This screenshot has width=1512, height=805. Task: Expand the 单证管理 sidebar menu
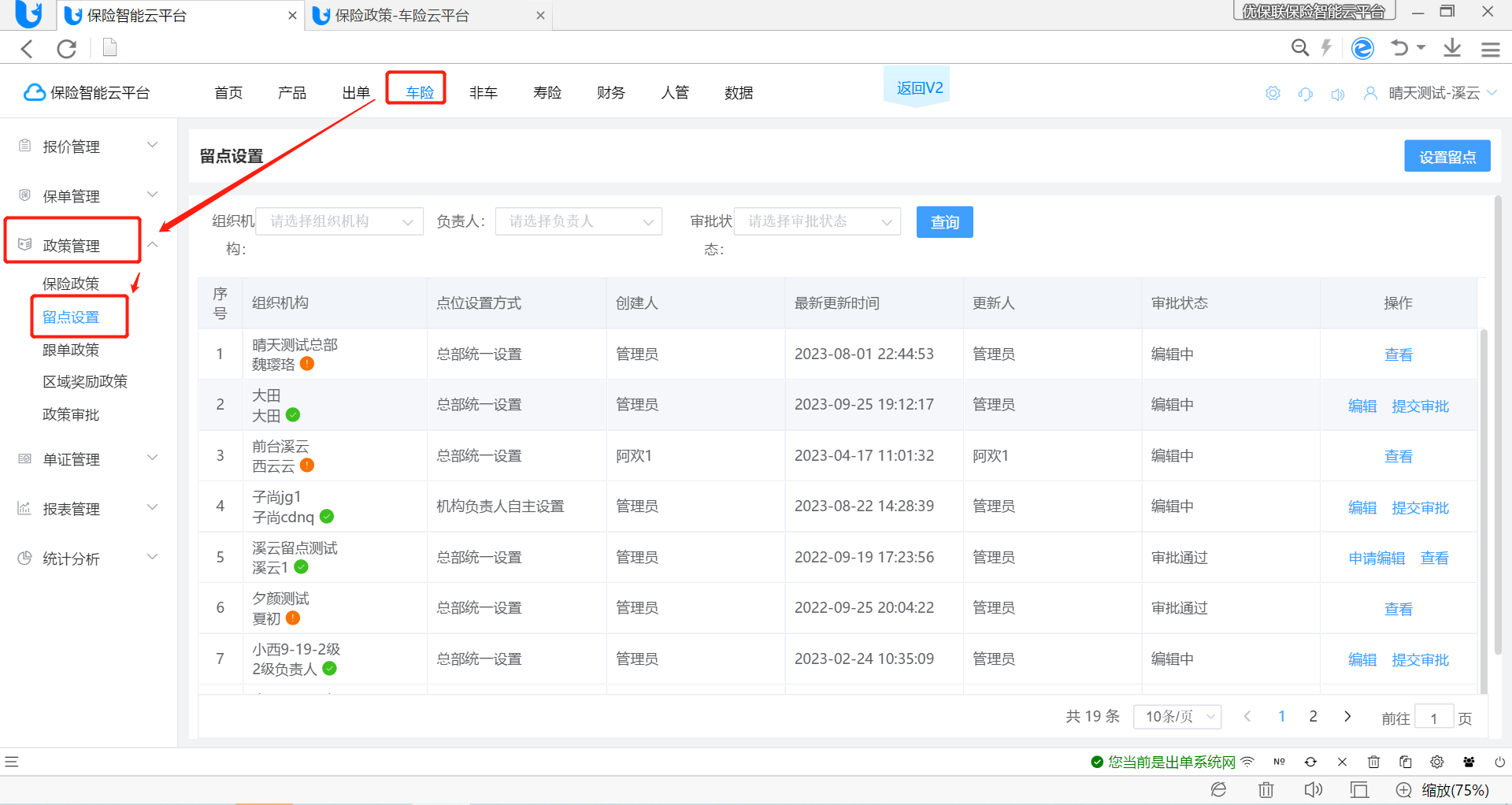88,458
